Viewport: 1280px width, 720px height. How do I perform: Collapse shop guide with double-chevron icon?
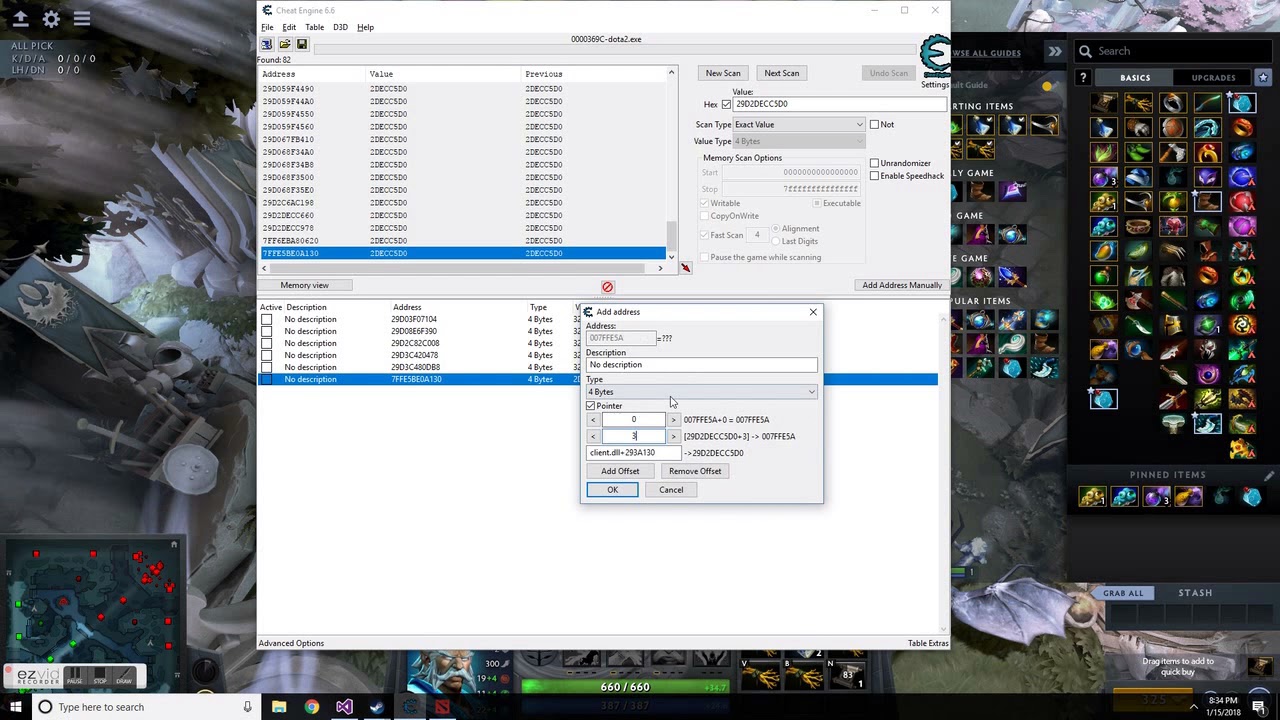[x=1055, y=51]
